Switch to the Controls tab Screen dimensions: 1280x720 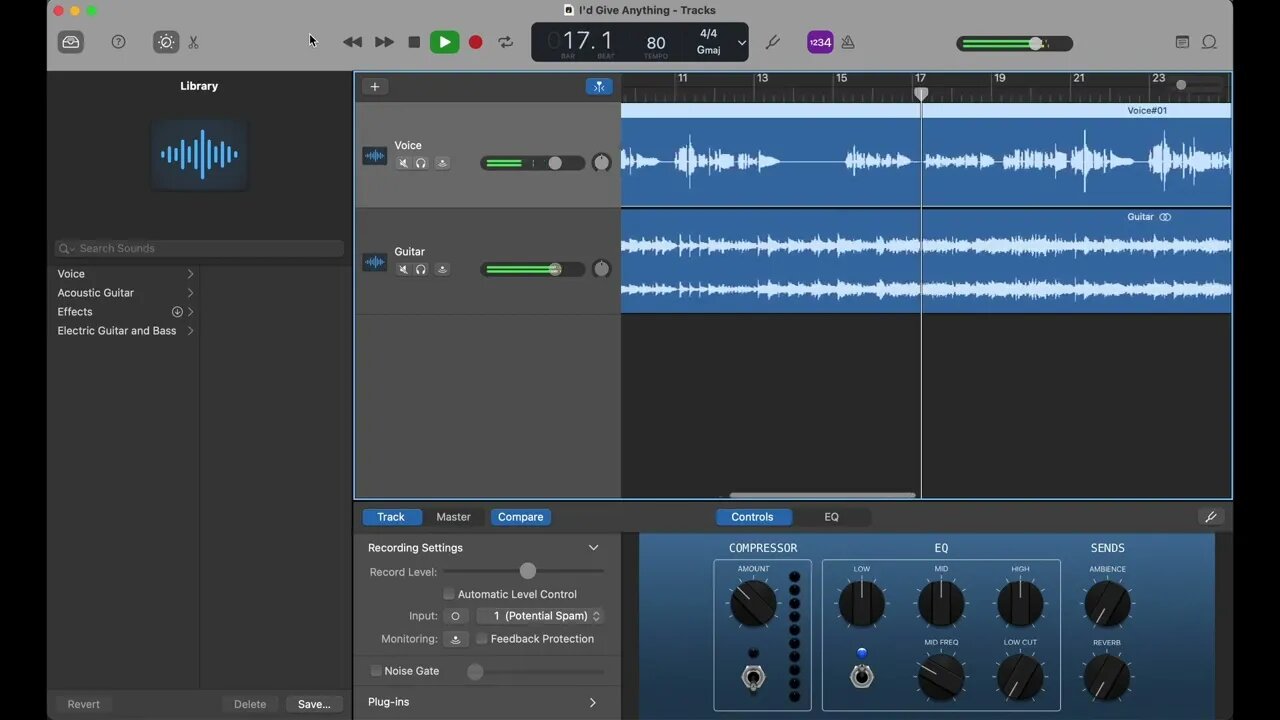pyautogui.click(x=753, y=517)
